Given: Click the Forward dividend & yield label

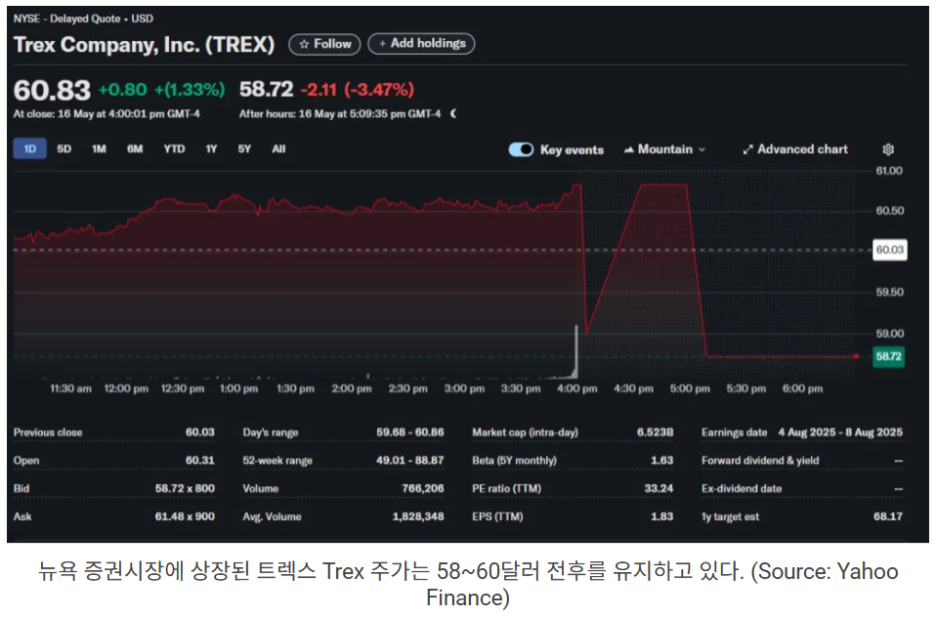Looking at the screenshot, I should coord(760,460).
